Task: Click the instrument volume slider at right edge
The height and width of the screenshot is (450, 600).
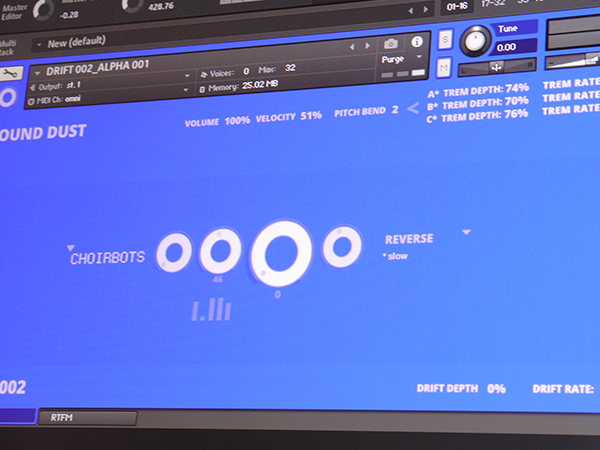Action: [x=572, y=61]
